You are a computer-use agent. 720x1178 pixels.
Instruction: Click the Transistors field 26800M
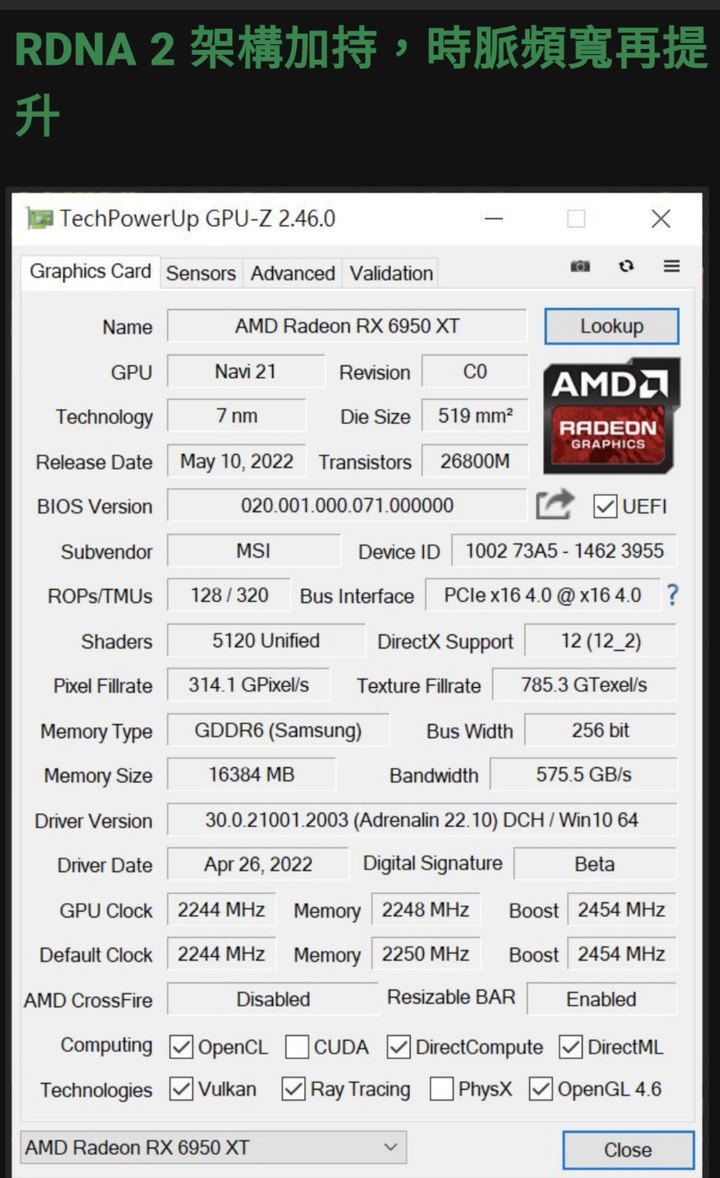click(475, 461)
